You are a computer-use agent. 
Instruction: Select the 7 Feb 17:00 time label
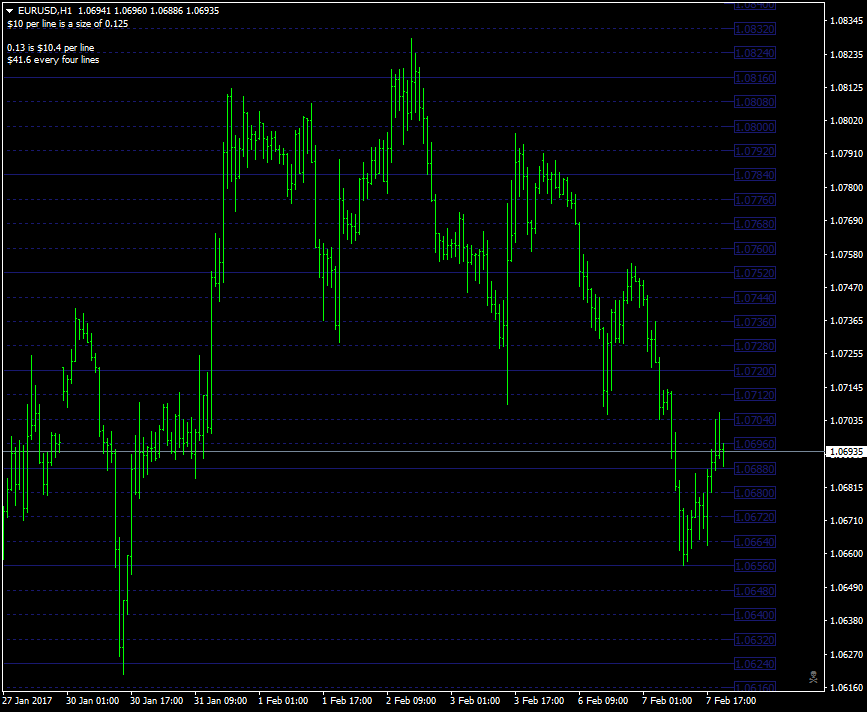click(x=731, y=701)
